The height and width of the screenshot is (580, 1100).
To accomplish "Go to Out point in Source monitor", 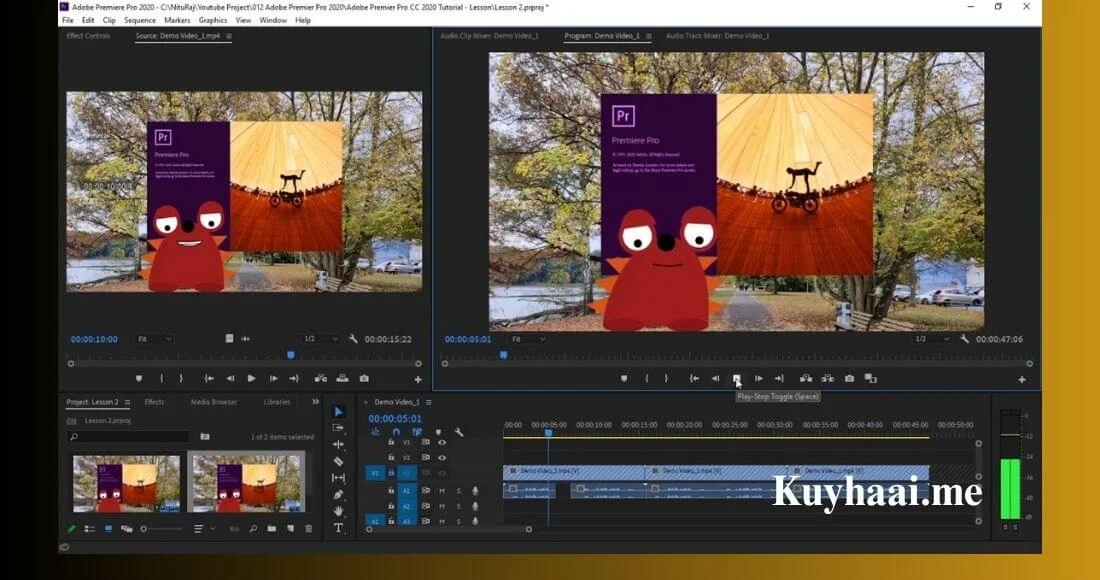I will pos(294,379).
